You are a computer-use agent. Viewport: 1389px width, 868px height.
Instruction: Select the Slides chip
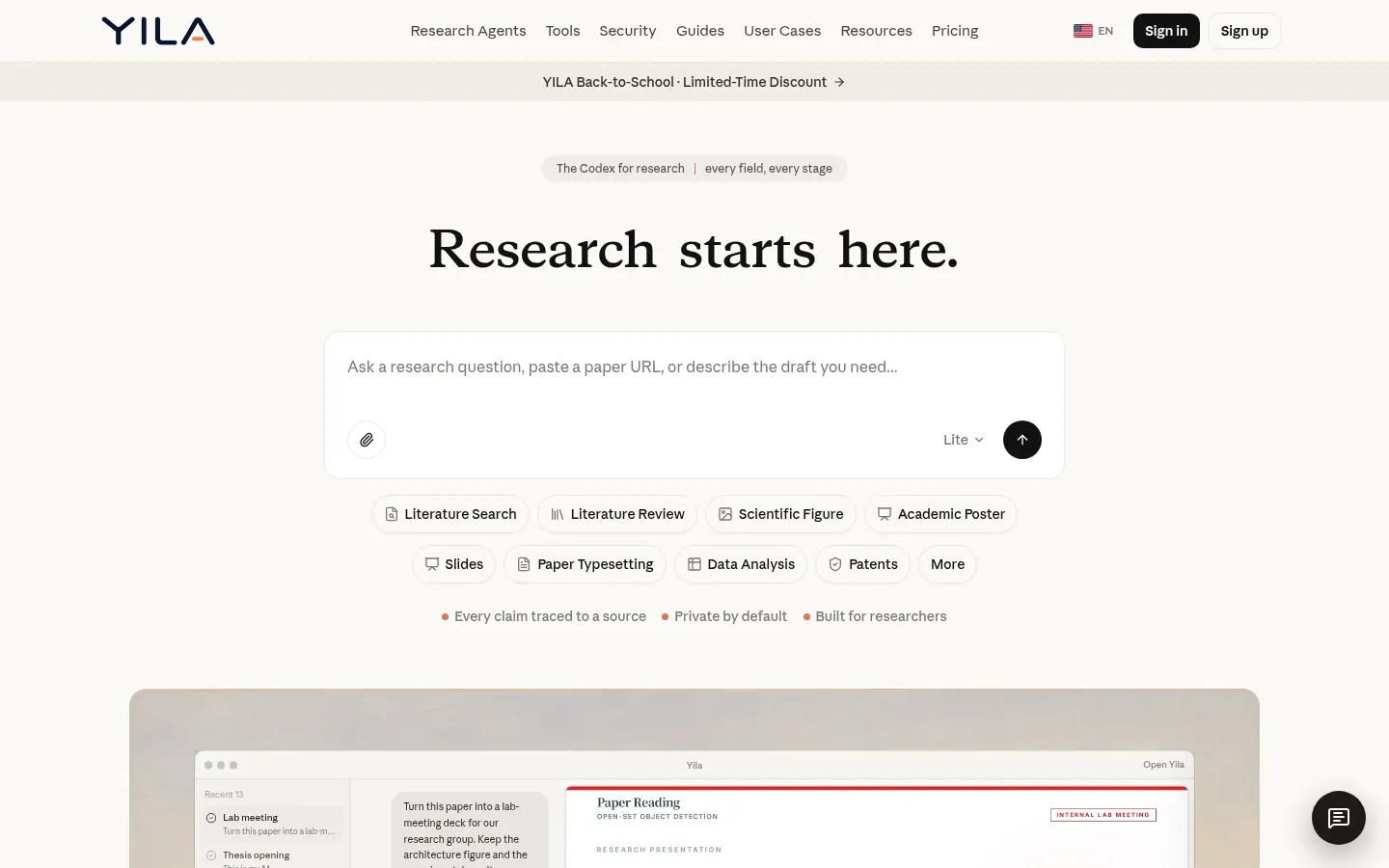(x=454, y=564)
